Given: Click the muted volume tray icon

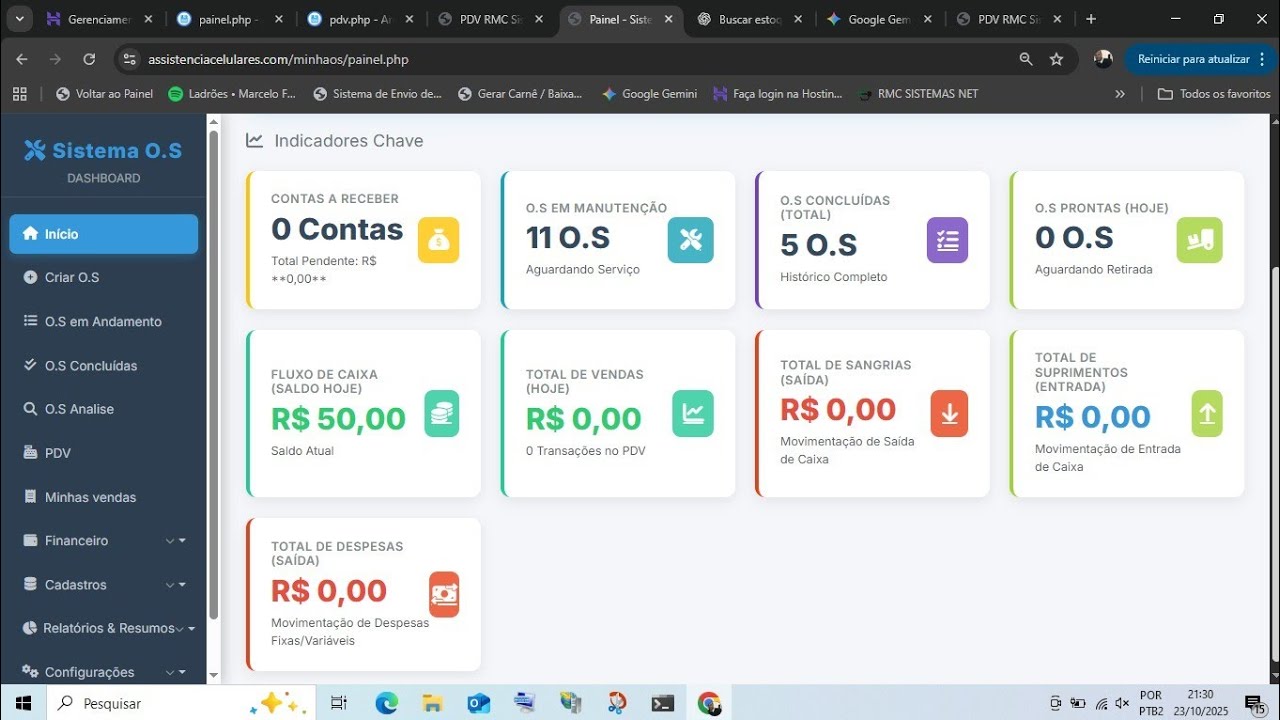Looking at the screenshot, I should (1122, 703).
